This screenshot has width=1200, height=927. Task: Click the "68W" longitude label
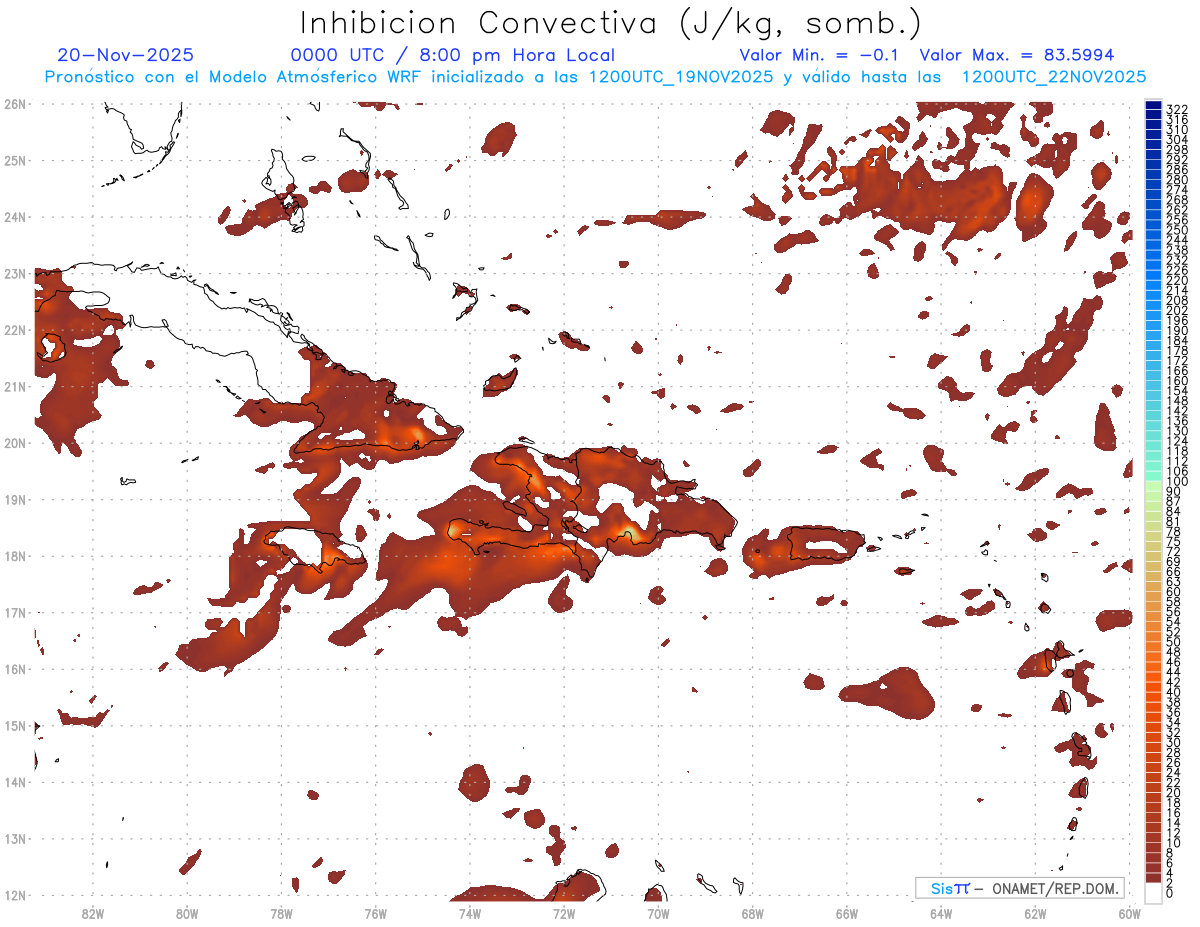click(x=752, y=913)
